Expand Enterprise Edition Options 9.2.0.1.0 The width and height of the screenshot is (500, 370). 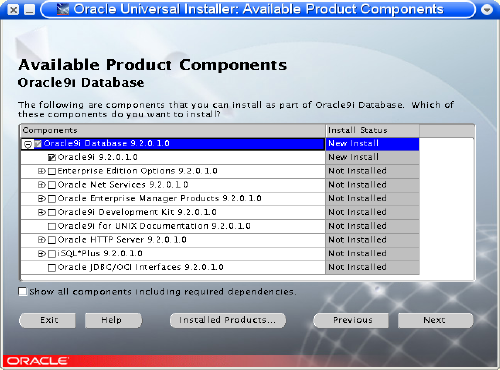[x=41, y=171]
